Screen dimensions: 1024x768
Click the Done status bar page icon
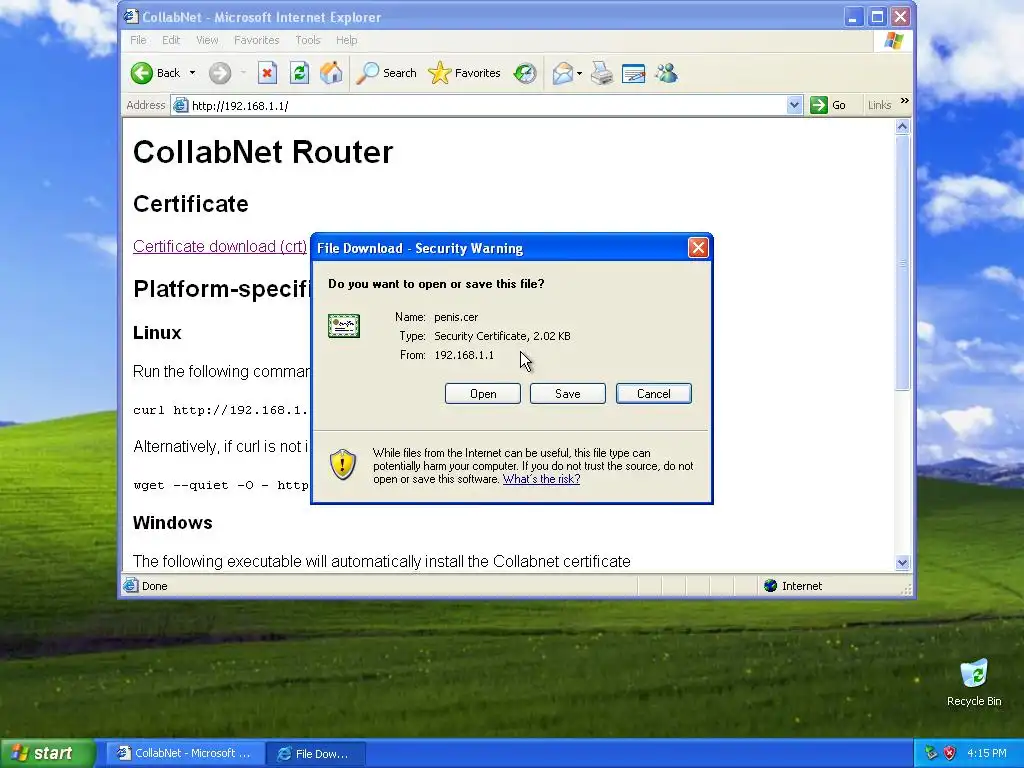point(131,585)
